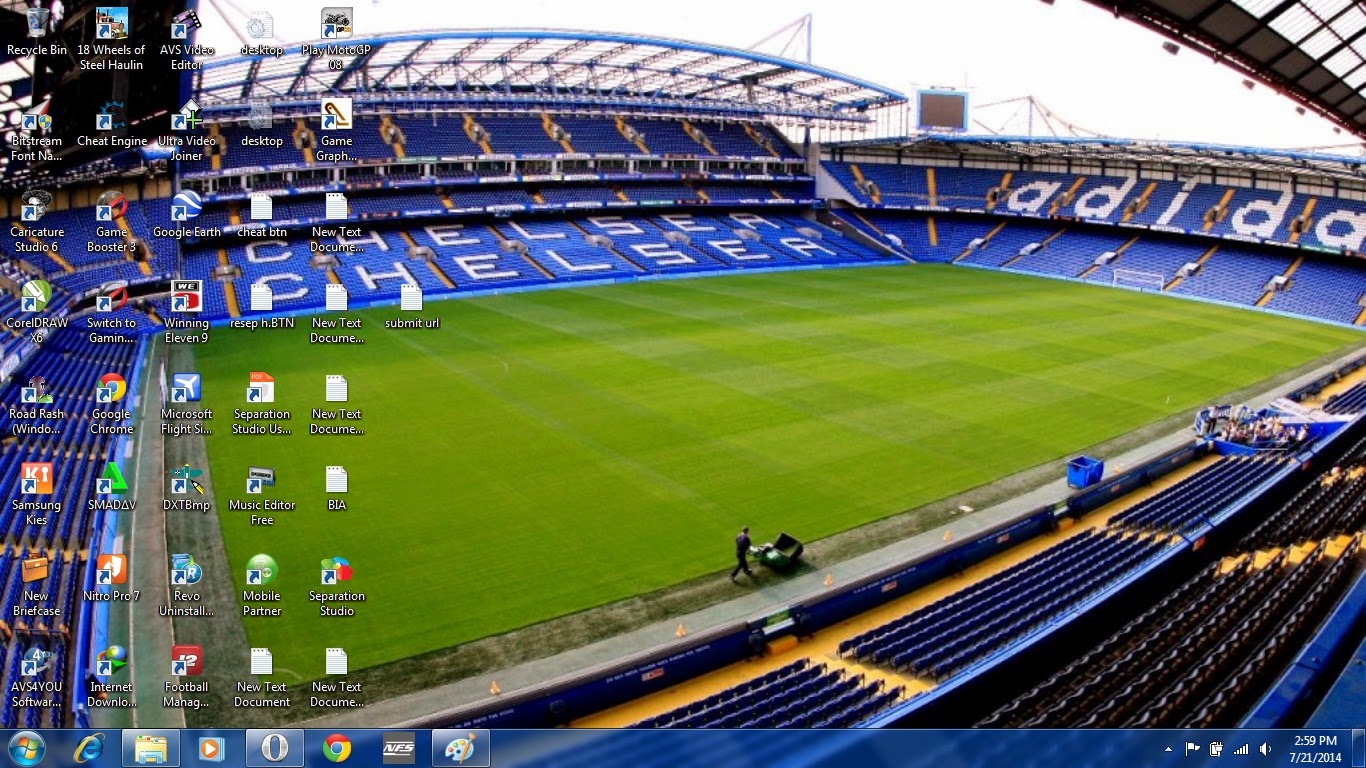The image size is (1366, 768).
Task: Open the Windows Start menu
Action: tap(26, 748)
